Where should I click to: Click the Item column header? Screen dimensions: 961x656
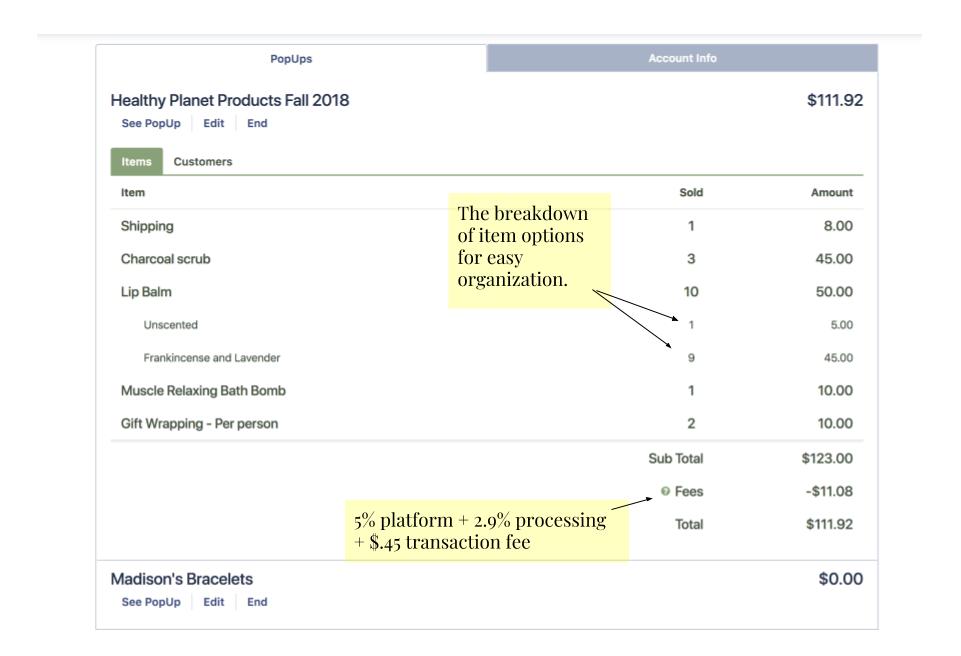[132, 193]
